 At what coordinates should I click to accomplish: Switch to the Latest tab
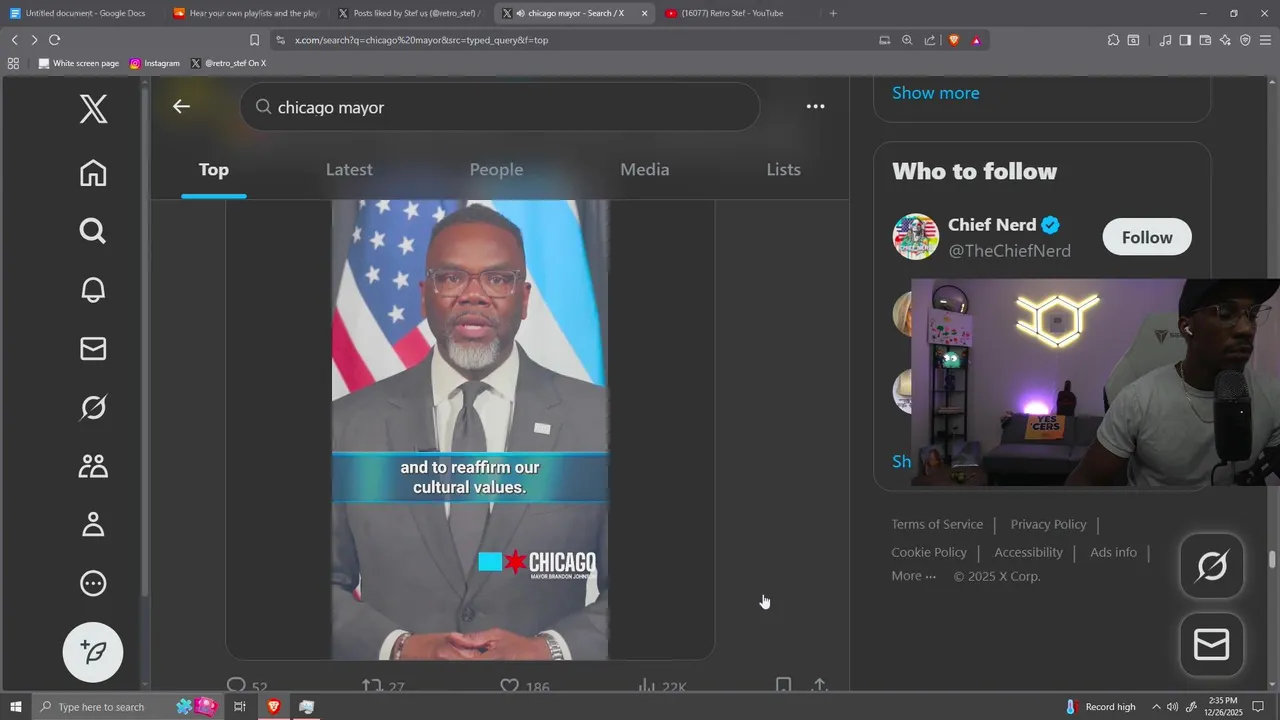[349, 170]
